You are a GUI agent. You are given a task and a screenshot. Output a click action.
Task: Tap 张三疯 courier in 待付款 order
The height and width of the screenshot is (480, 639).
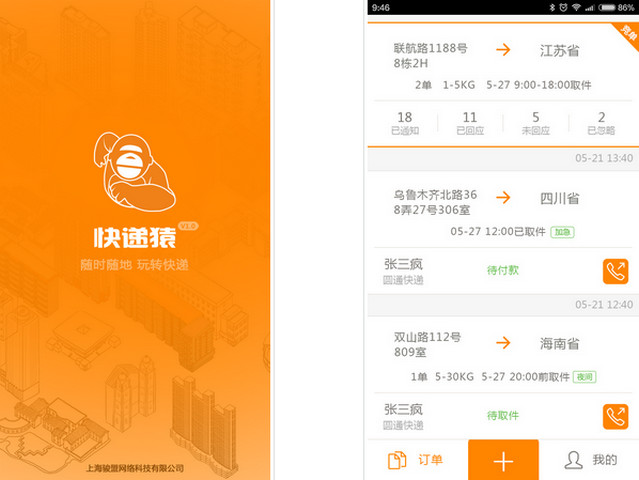point(403,264)
